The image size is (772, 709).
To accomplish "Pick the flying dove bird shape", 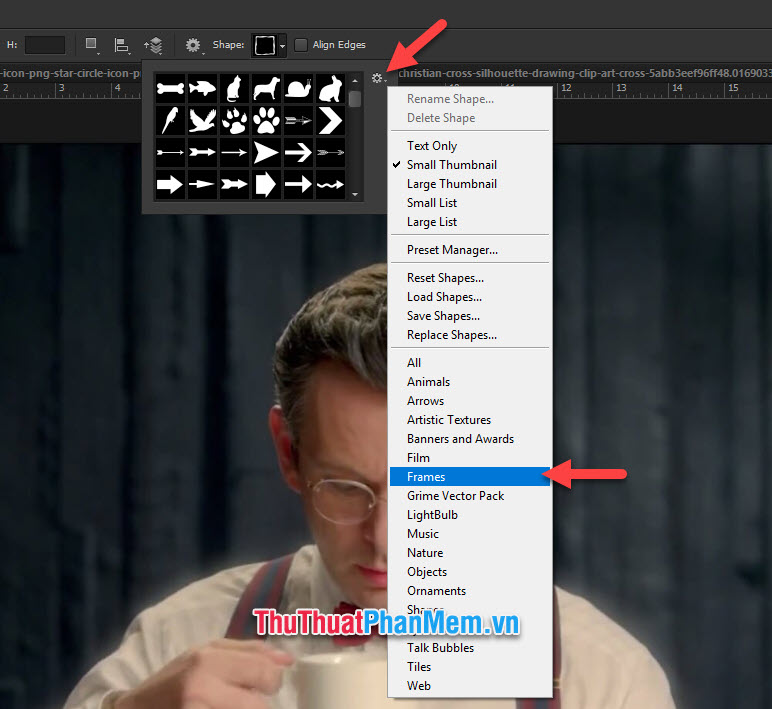I will (202, 121).
